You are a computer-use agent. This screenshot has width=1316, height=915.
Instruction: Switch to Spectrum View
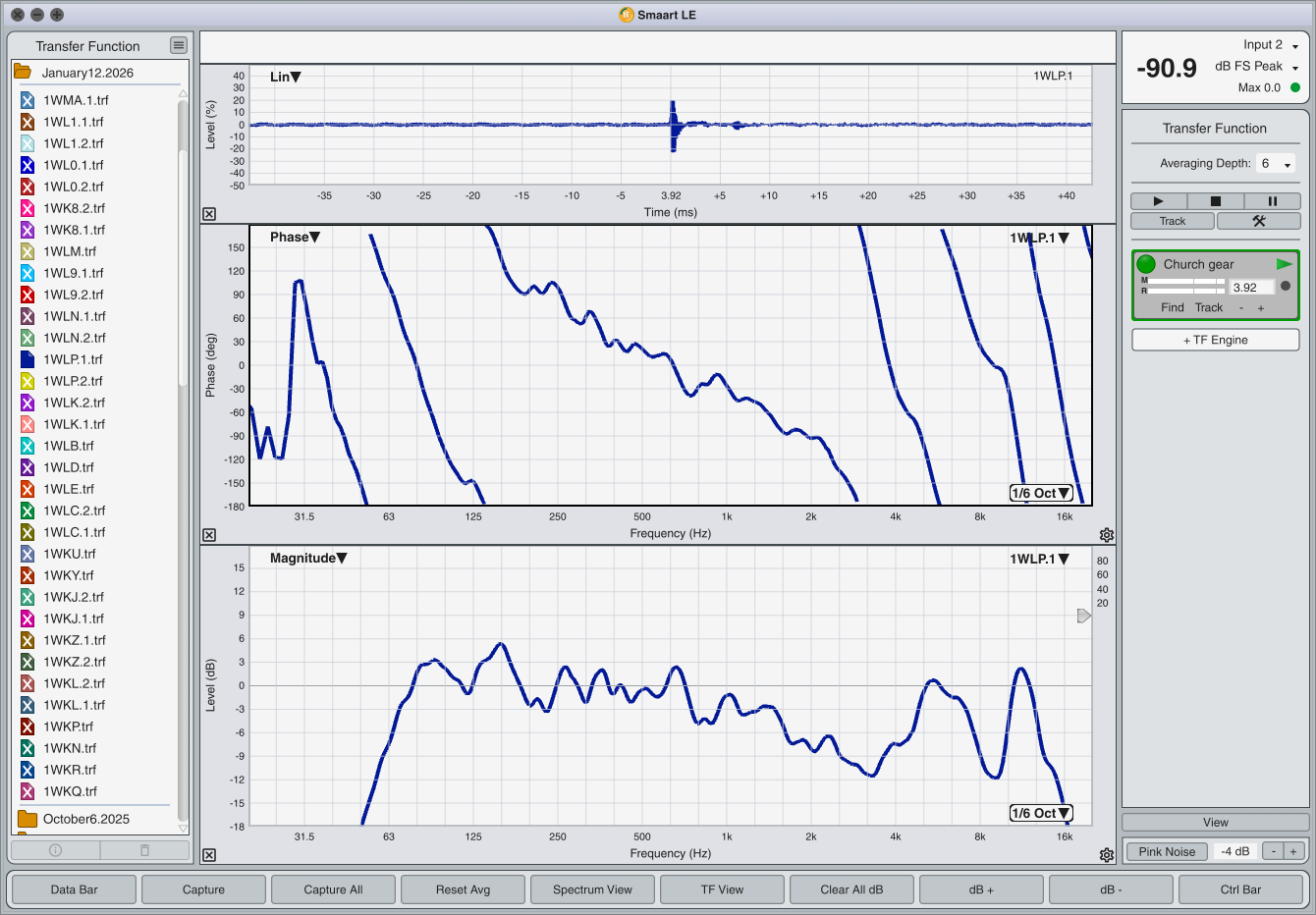(592, 889)
